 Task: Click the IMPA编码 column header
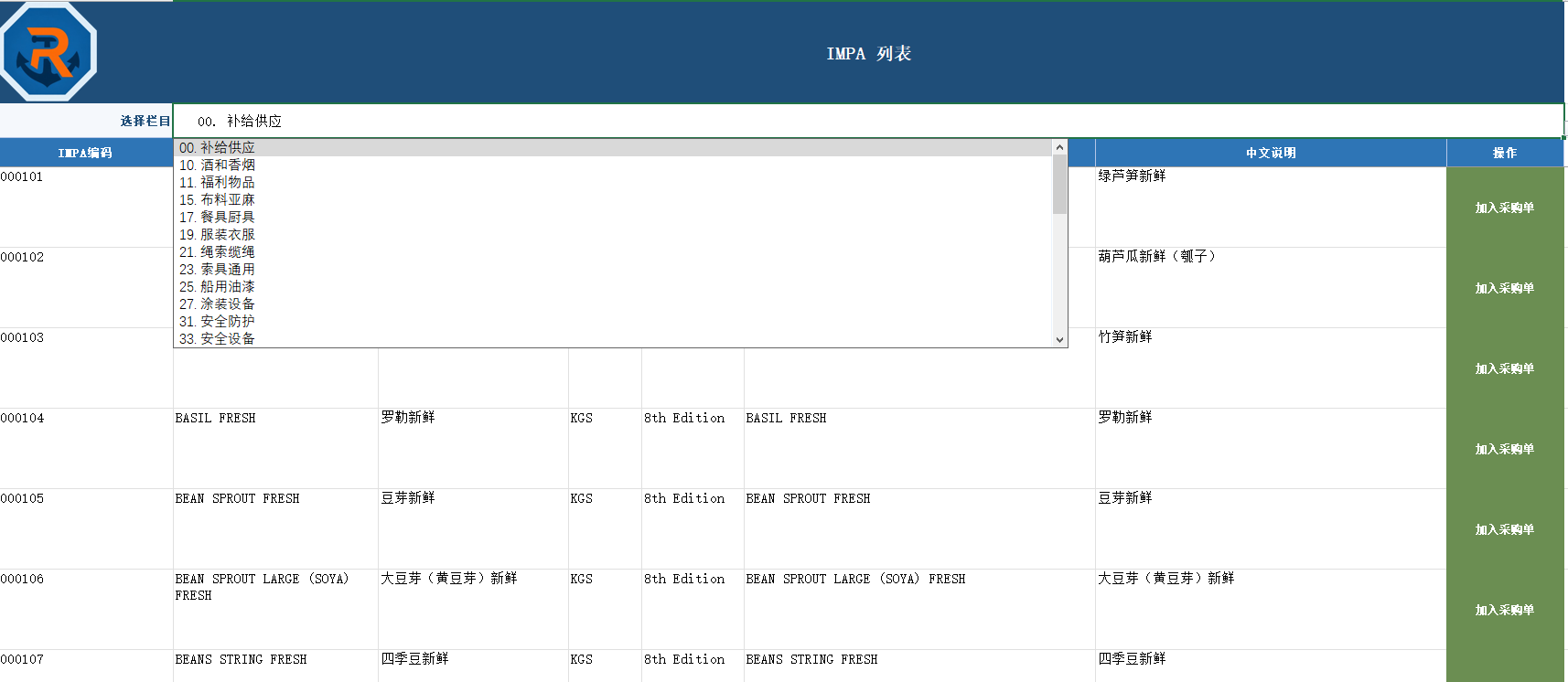click(x=86, y=153)
